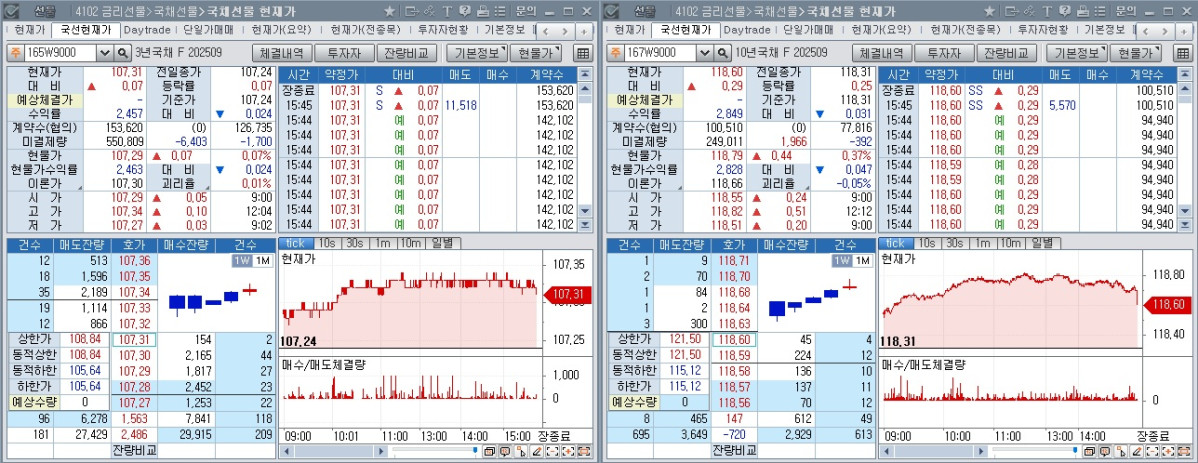Open grid layout icon in left window toolbar
The width and height of the screenshot is (1198, 463).
tap(583, 53)
